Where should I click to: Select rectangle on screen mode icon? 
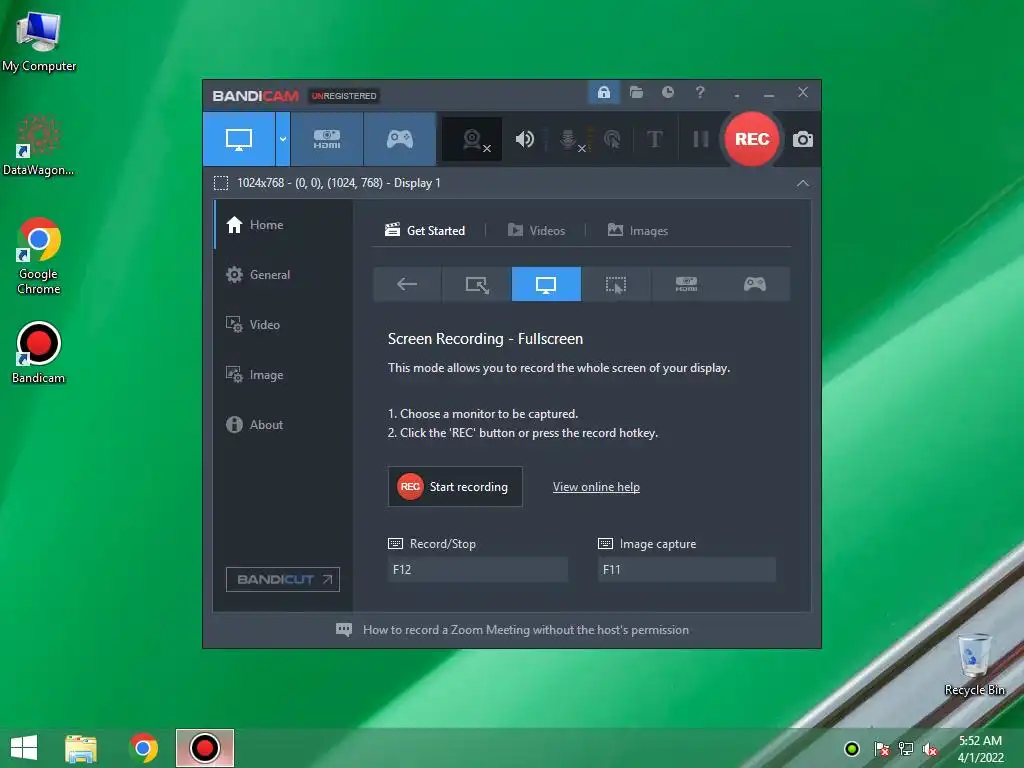tap(477, 284)
